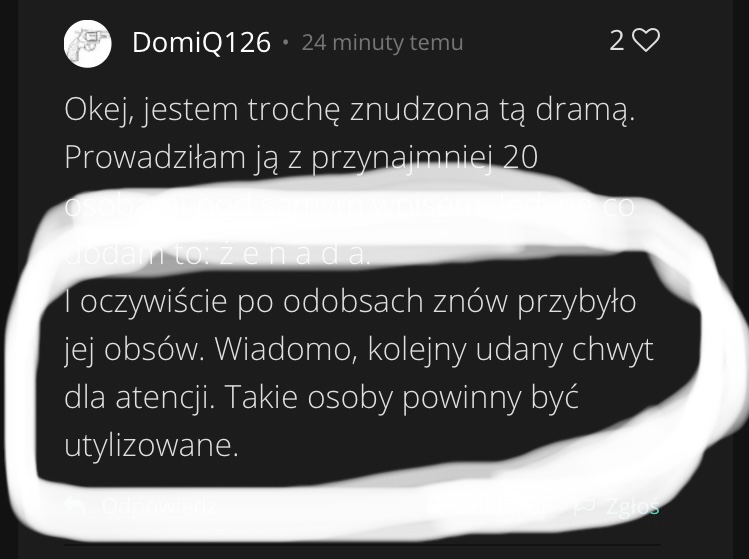Click the word 'dramą.' in first line
The image size is (749, 559).
(x=585, y=109)
